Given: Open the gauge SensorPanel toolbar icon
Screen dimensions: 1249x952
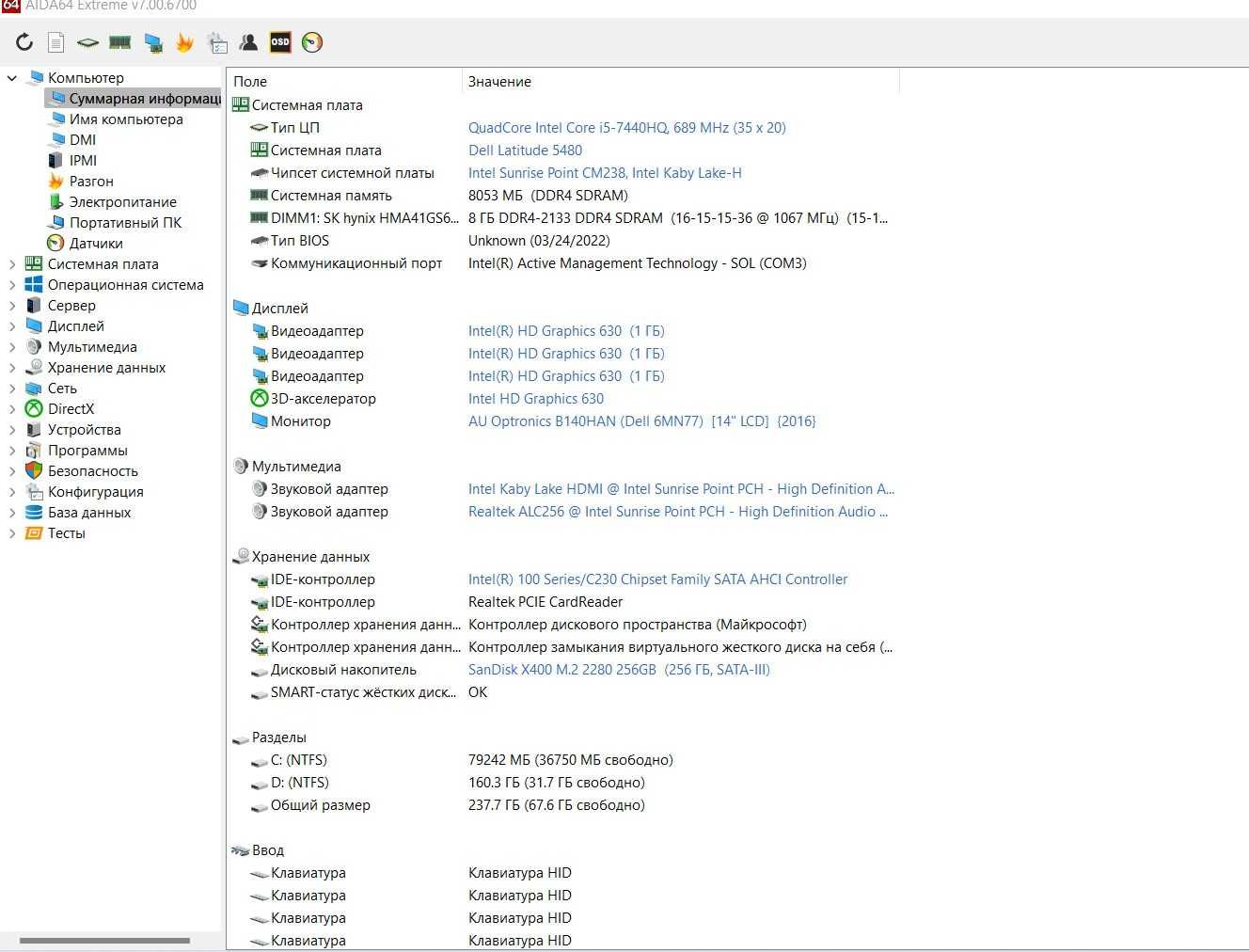Looking at the screenshot, I should (x=312, y=41).
